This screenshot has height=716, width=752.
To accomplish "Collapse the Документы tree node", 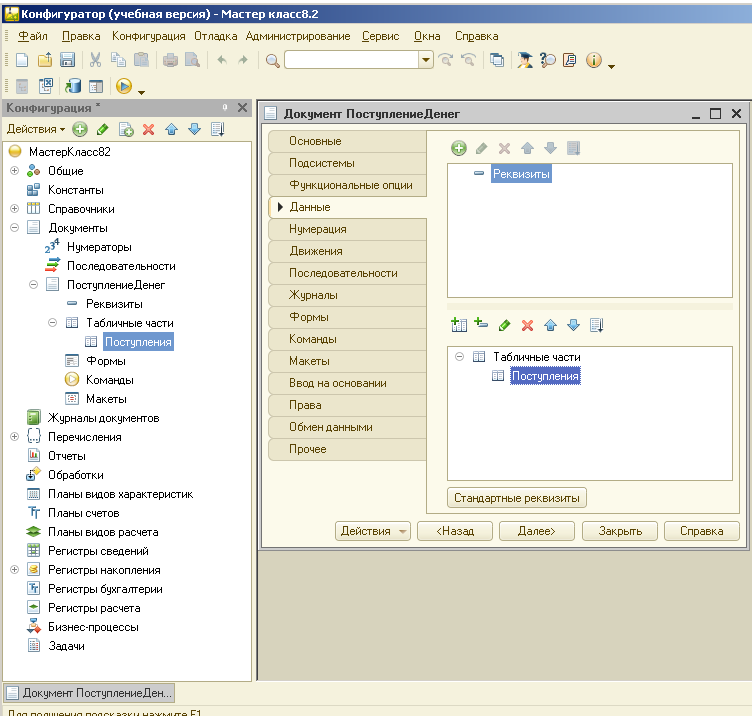I will click(14, 228).
